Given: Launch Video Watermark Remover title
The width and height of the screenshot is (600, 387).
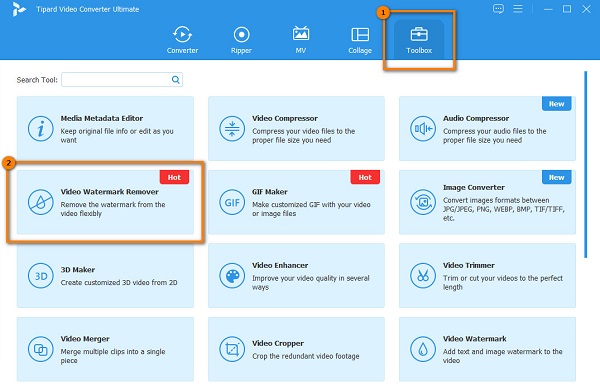Looking at the screenshot, I should pos(109,192).
